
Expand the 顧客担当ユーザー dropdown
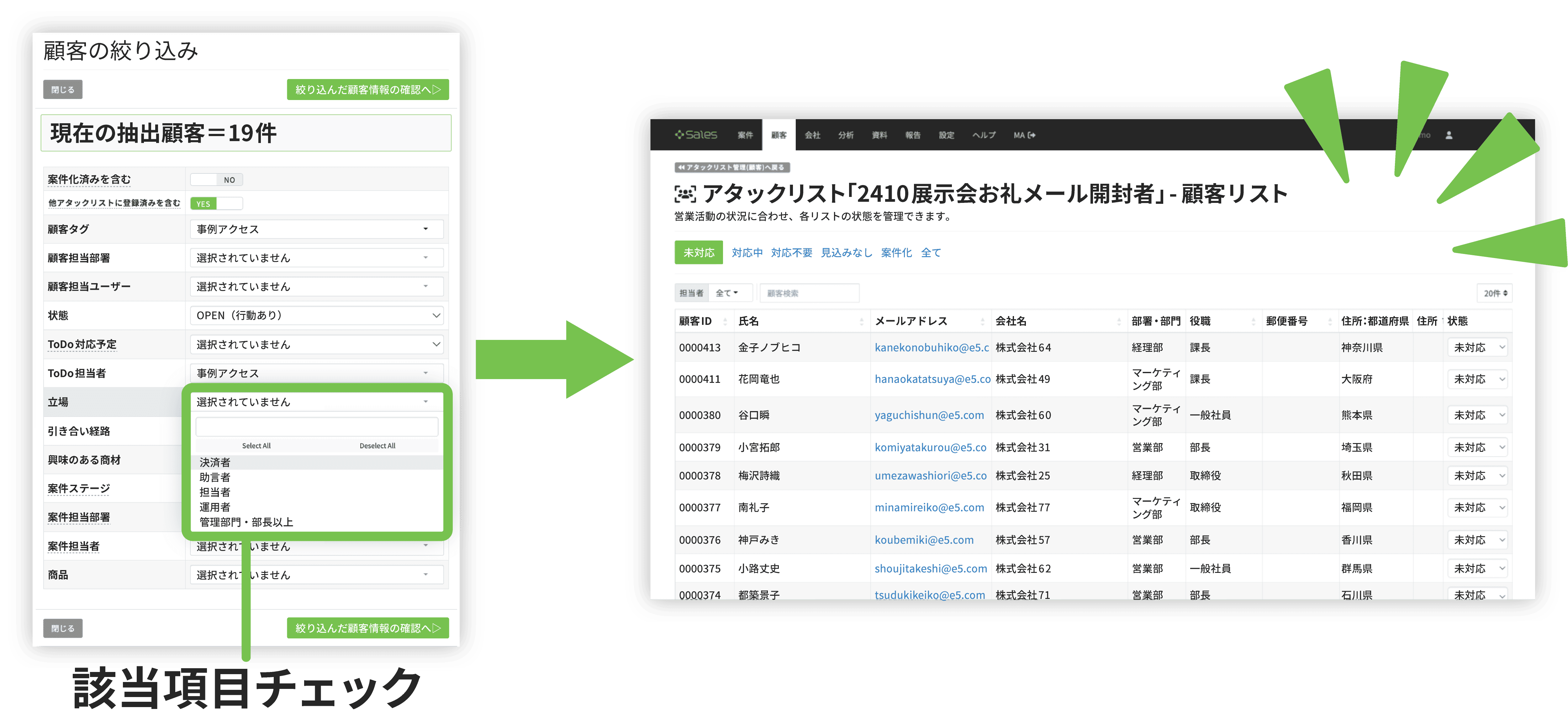click(316, 286)
